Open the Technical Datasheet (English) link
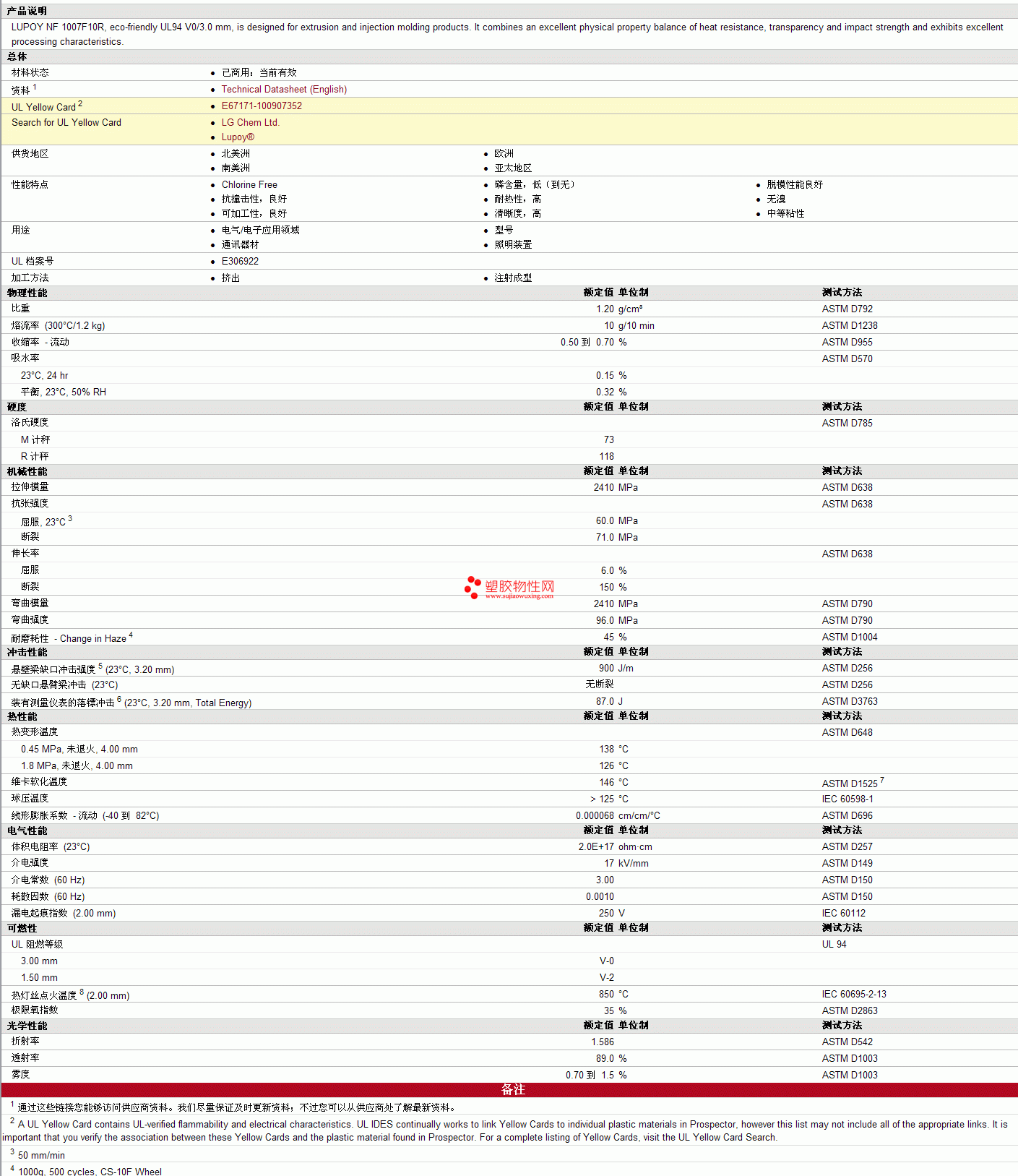Image resolution: width=1018 pixels, height=1176 pixels. (284, 90)
